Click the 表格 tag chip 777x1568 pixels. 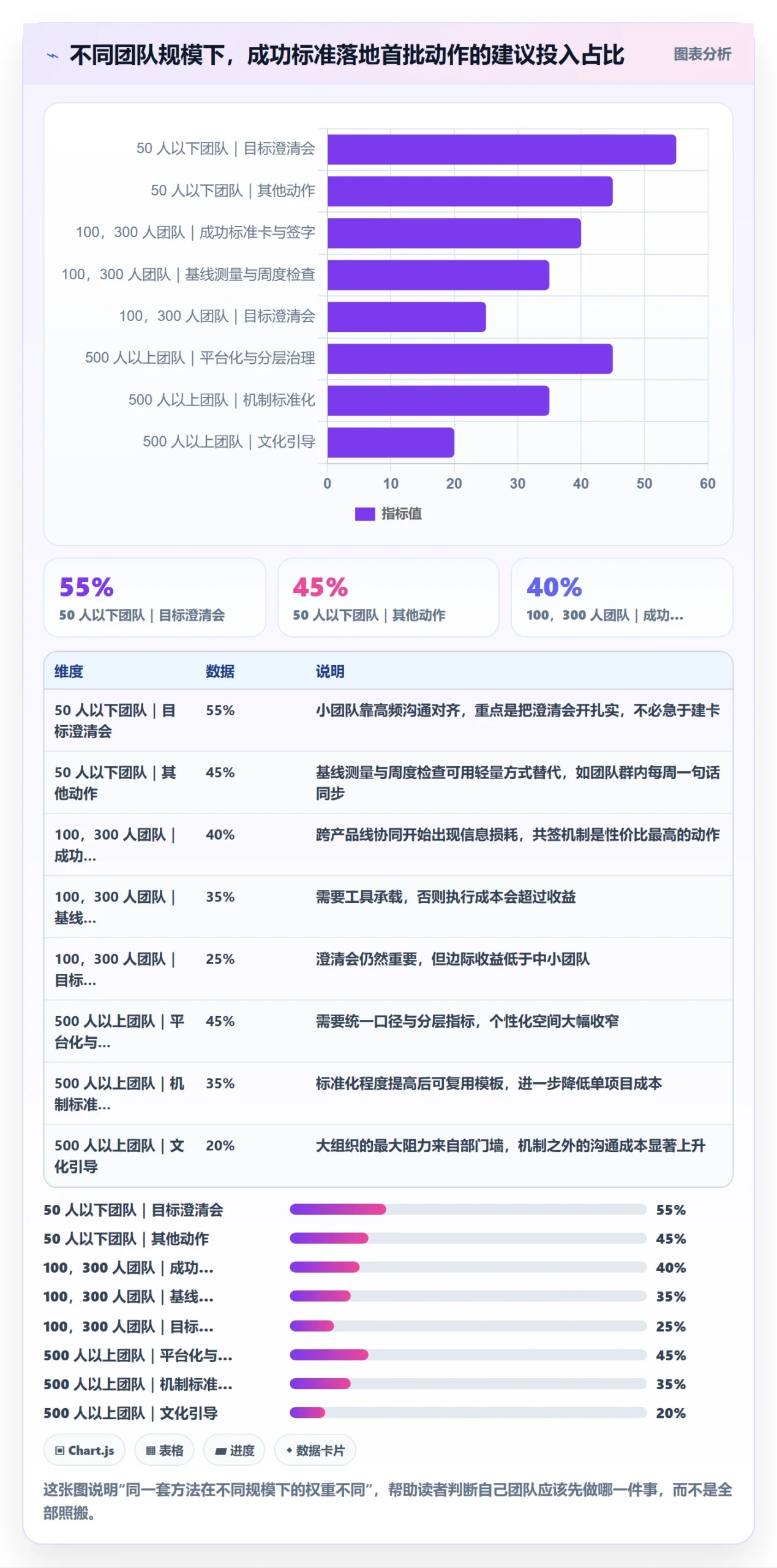pyautogui.click(x=164, y=1450)
